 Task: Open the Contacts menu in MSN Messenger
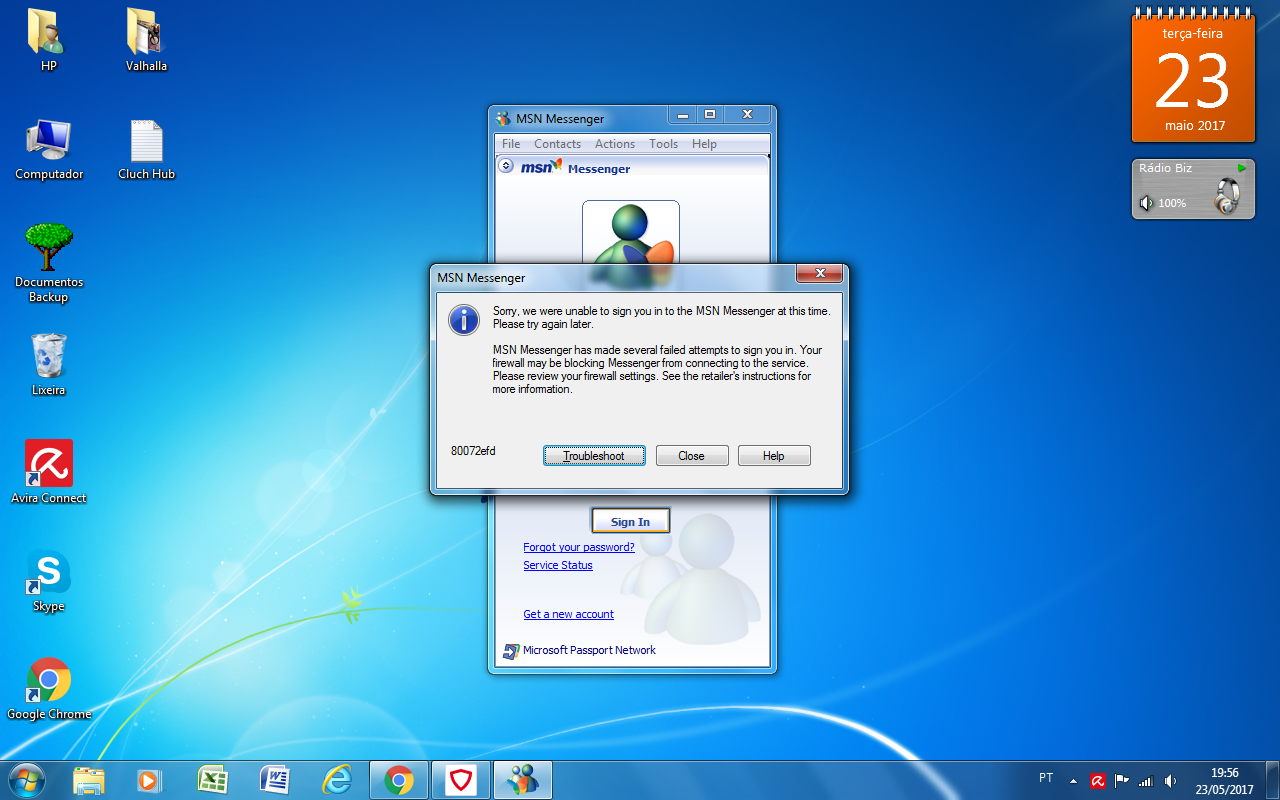click(x=557, y=144)
